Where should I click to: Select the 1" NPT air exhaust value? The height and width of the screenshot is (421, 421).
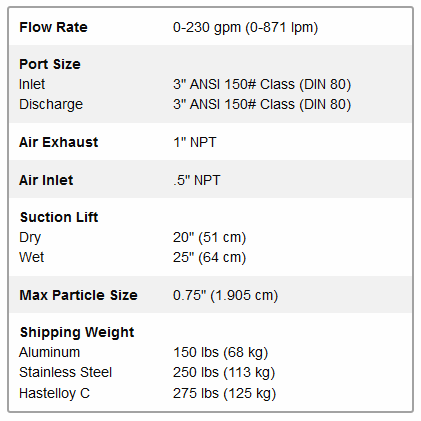tap(195, 142)
